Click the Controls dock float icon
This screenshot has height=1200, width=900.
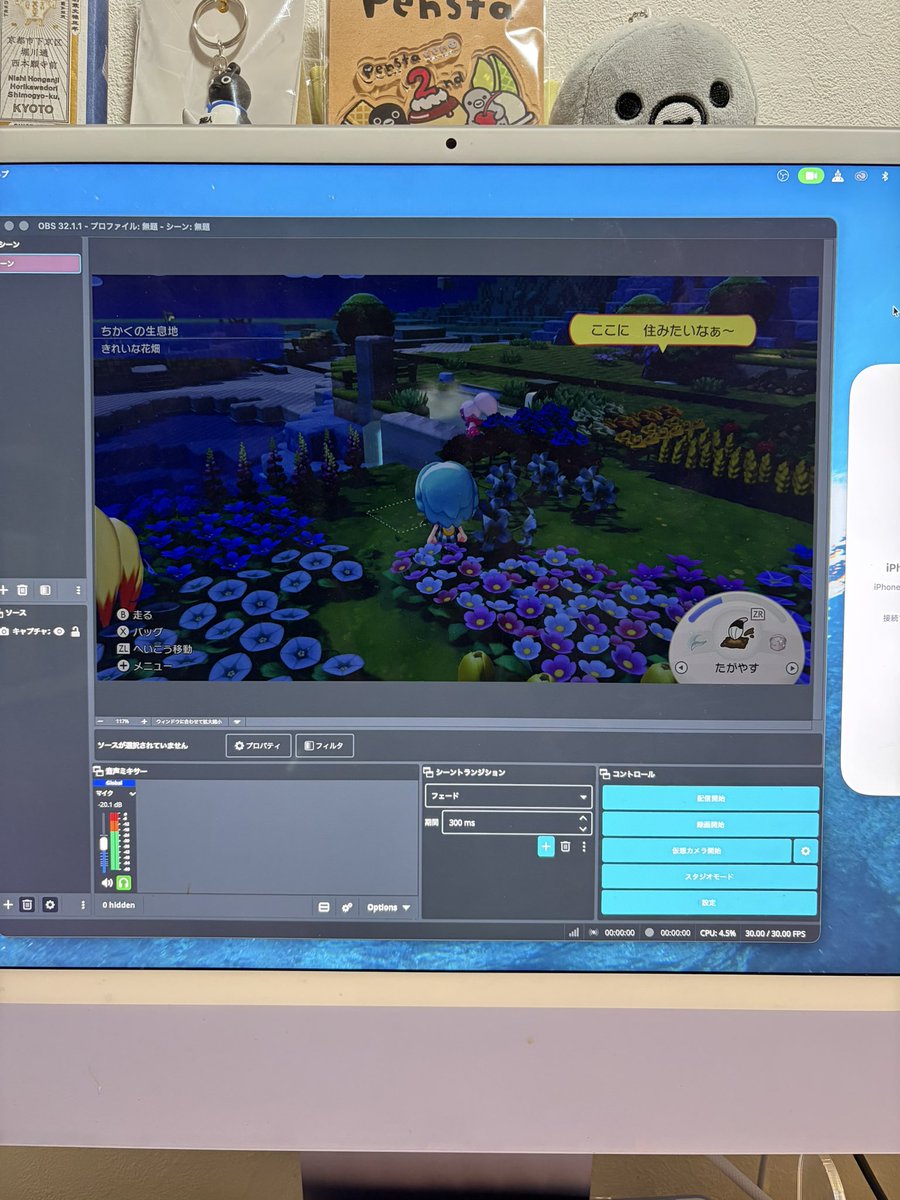point(605,774)
